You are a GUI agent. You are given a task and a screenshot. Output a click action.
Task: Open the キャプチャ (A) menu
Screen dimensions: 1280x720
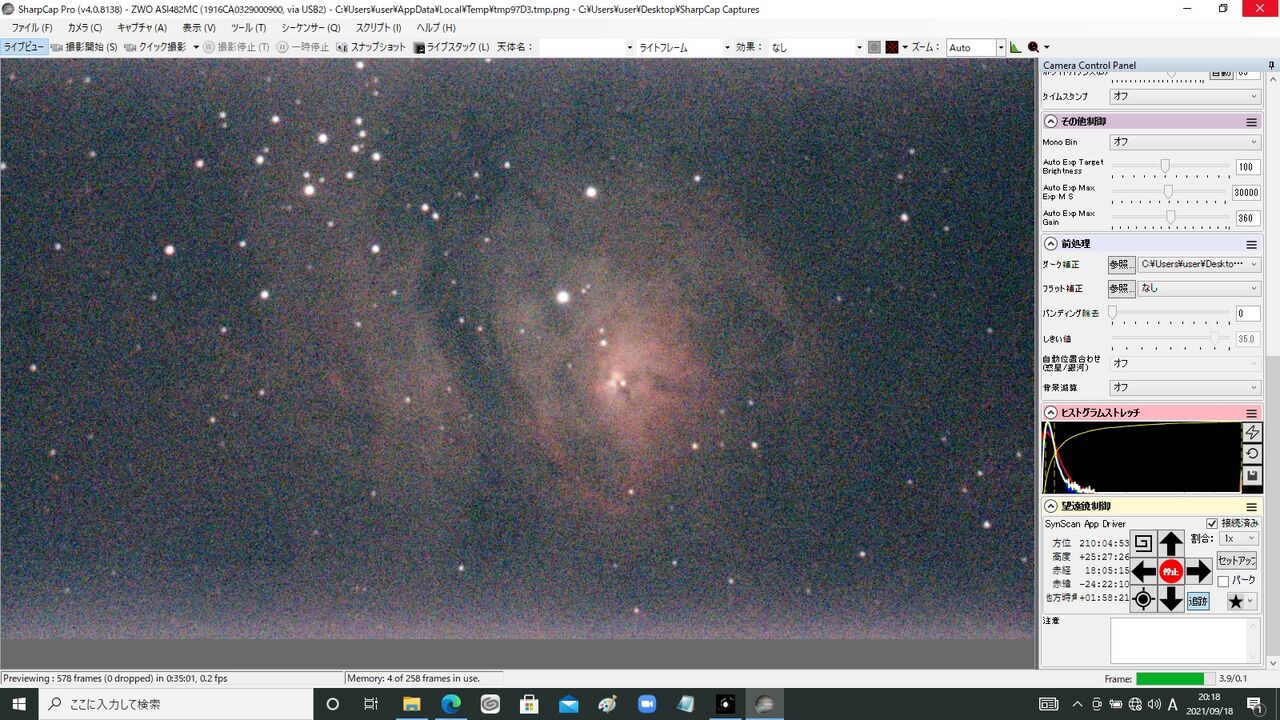[142, 28]
